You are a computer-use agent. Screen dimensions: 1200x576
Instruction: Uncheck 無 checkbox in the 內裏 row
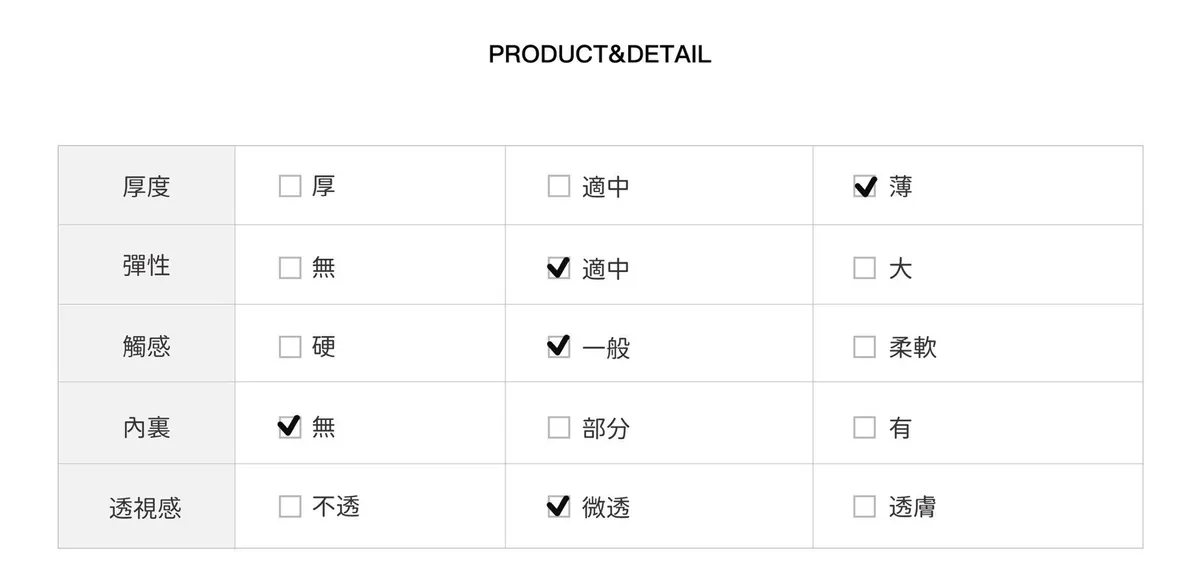[x=290, y=428]
